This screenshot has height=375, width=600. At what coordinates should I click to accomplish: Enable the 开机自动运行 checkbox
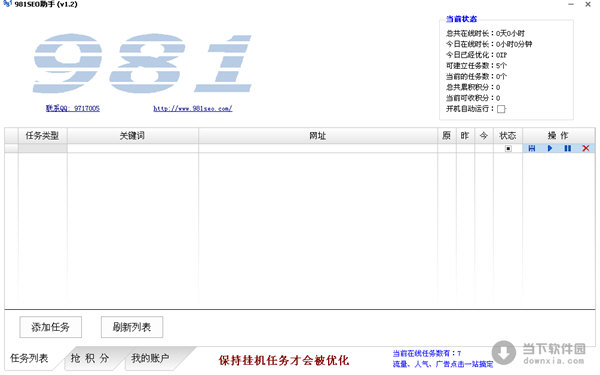tap(501, 109)
